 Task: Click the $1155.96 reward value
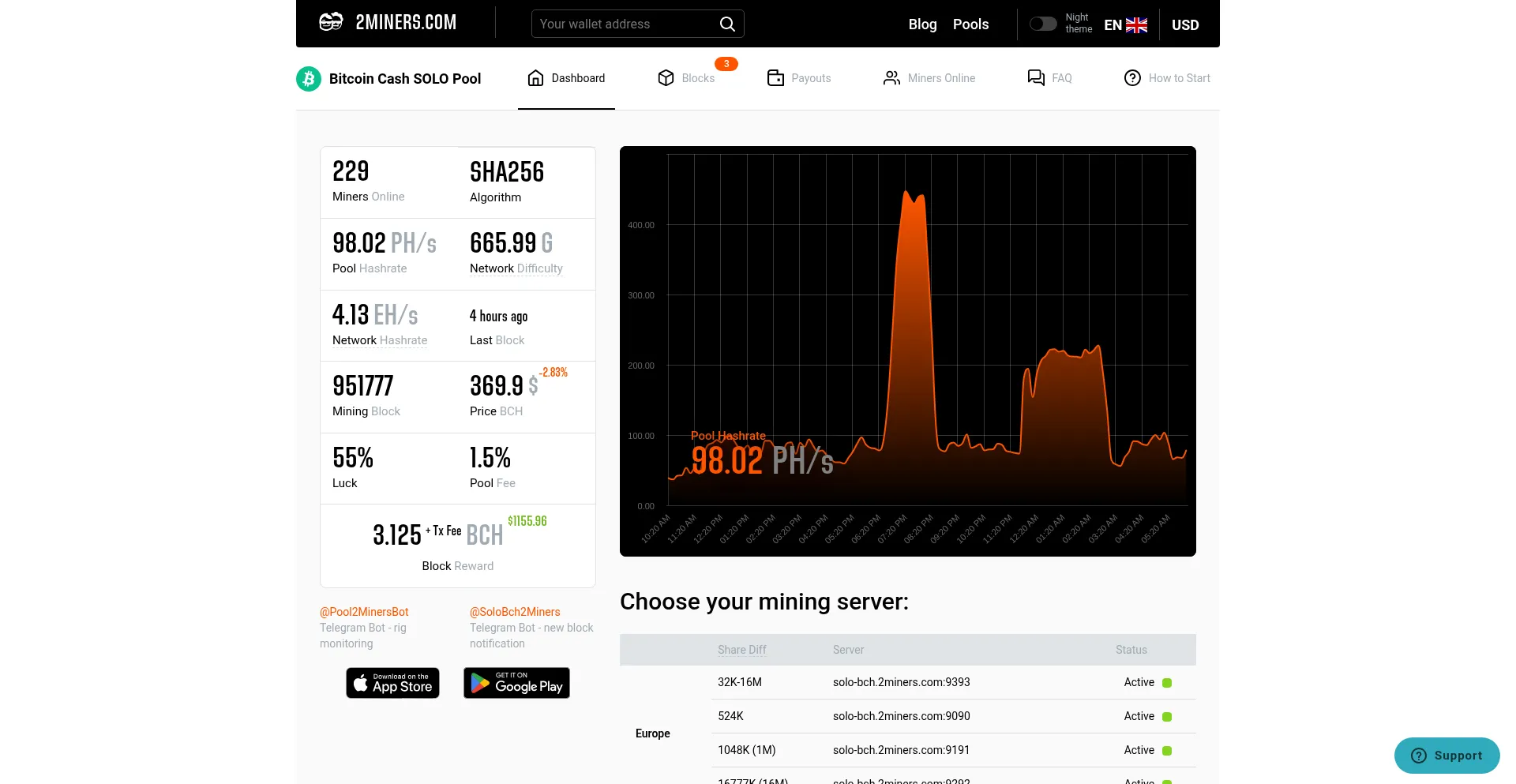[x=527, y=521]
